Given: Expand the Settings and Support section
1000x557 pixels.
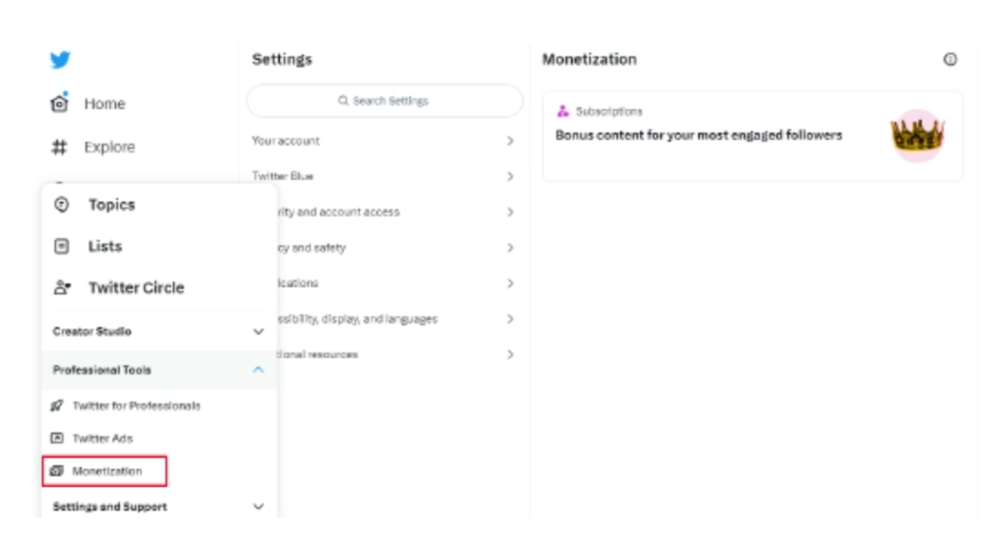Looking at the screenshot, I should [x=159, y=507].
